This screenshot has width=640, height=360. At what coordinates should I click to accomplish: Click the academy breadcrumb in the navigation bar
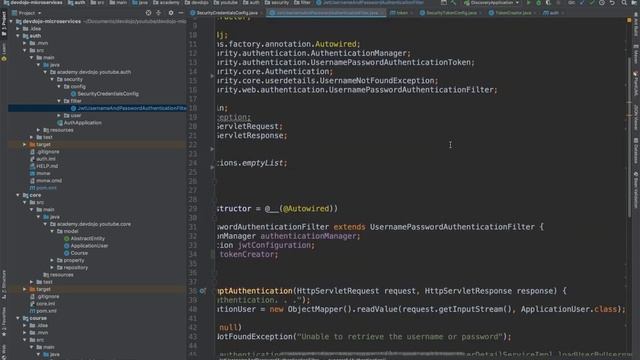(x=166, y=3)
